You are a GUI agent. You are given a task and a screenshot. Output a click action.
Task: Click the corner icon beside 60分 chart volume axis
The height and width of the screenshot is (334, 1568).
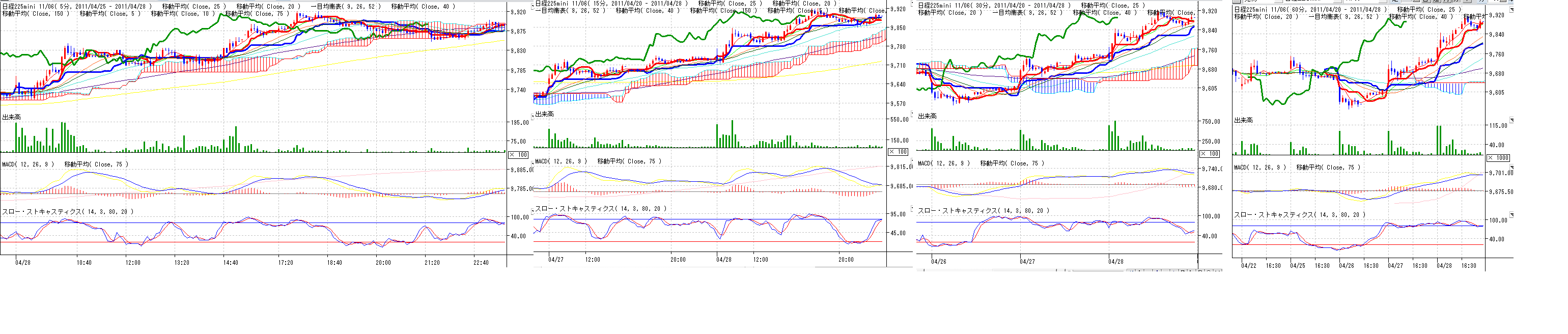point(1511,121)
